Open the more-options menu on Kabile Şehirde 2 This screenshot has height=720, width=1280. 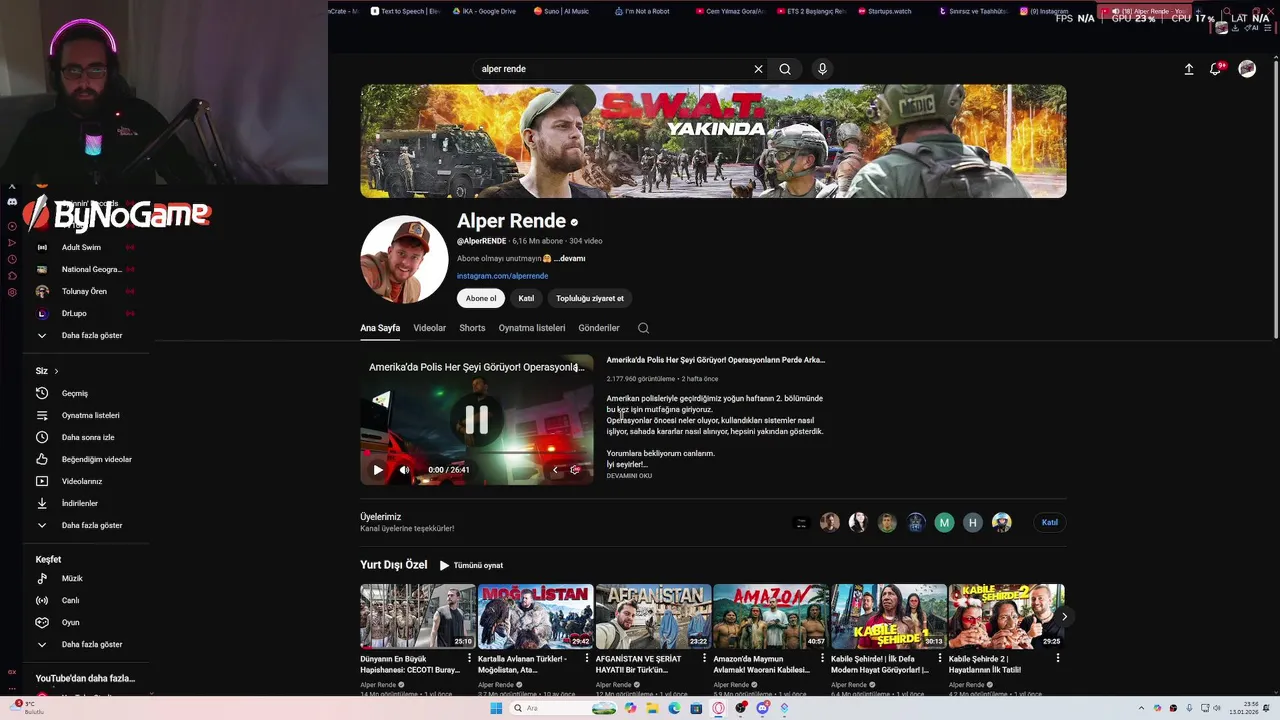[1057, 658]
